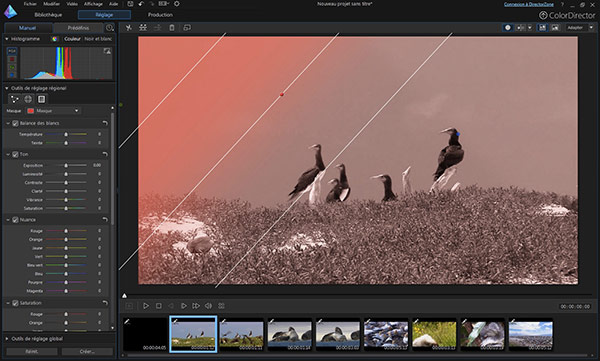The width and height of the screenshot is (600, 361).
Task: Click the Exposition slider handle
Action: 66,165
